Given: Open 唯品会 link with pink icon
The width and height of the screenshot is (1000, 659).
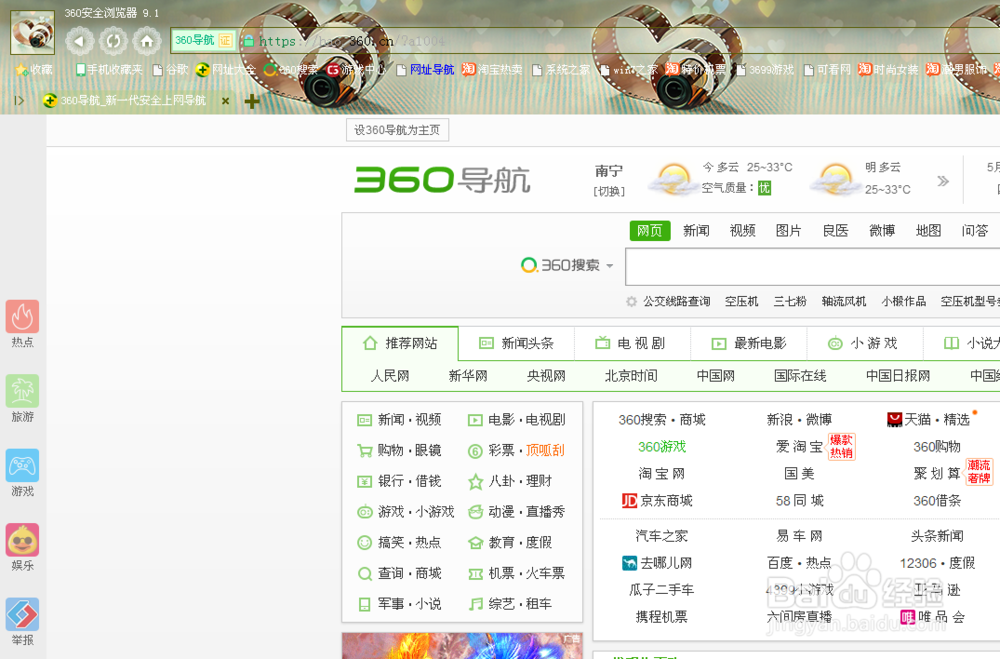Looking at the screenshot, I should click(x=932, y=617).
